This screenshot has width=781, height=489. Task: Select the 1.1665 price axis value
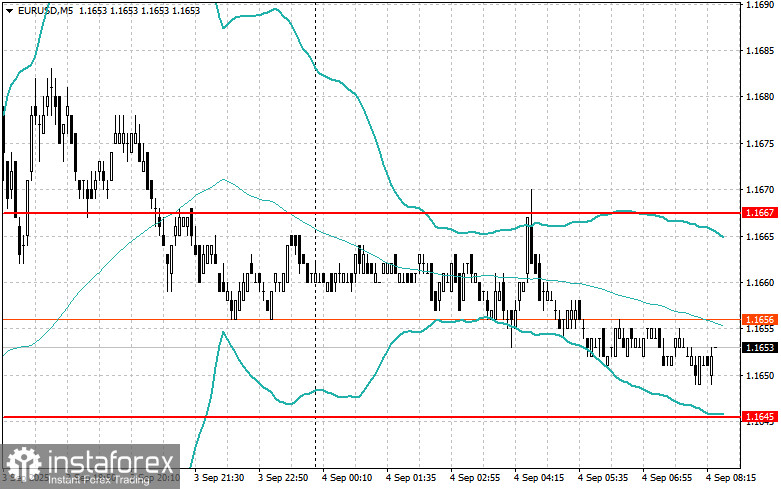point(760,236)
